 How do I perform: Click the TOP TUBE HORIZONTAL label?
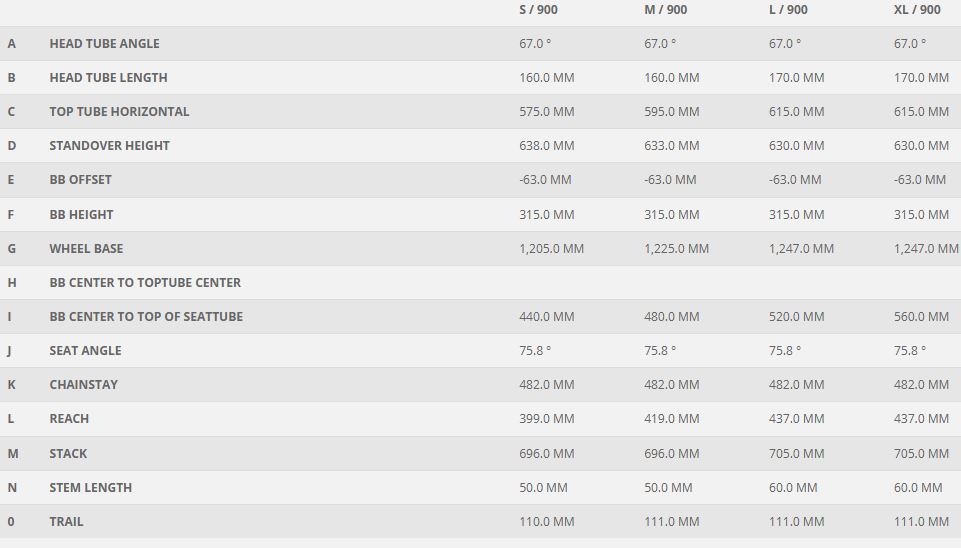119,112
